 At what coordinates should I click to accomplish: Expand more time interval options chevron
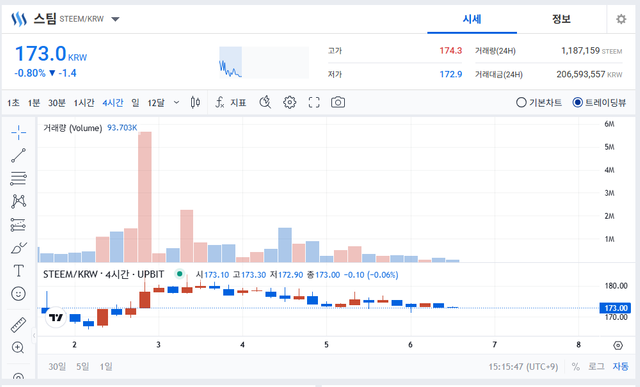(176, 102)
